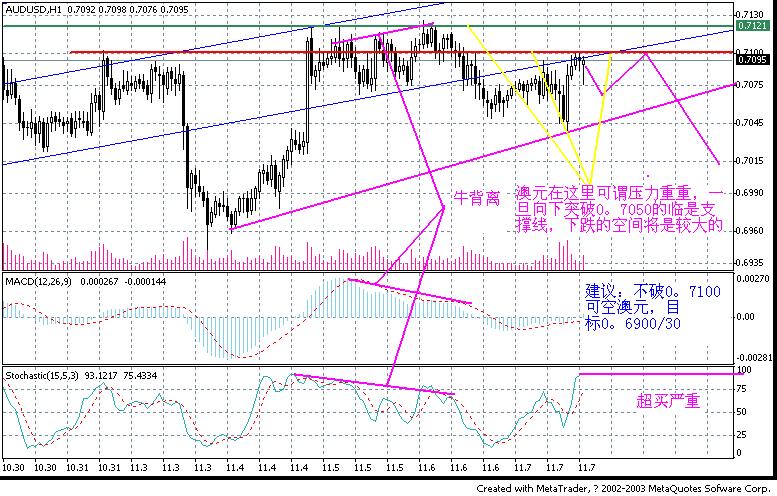
Task: Select the Stochastic(15,5,3) indicator label
Action: (x=42, y=376)
